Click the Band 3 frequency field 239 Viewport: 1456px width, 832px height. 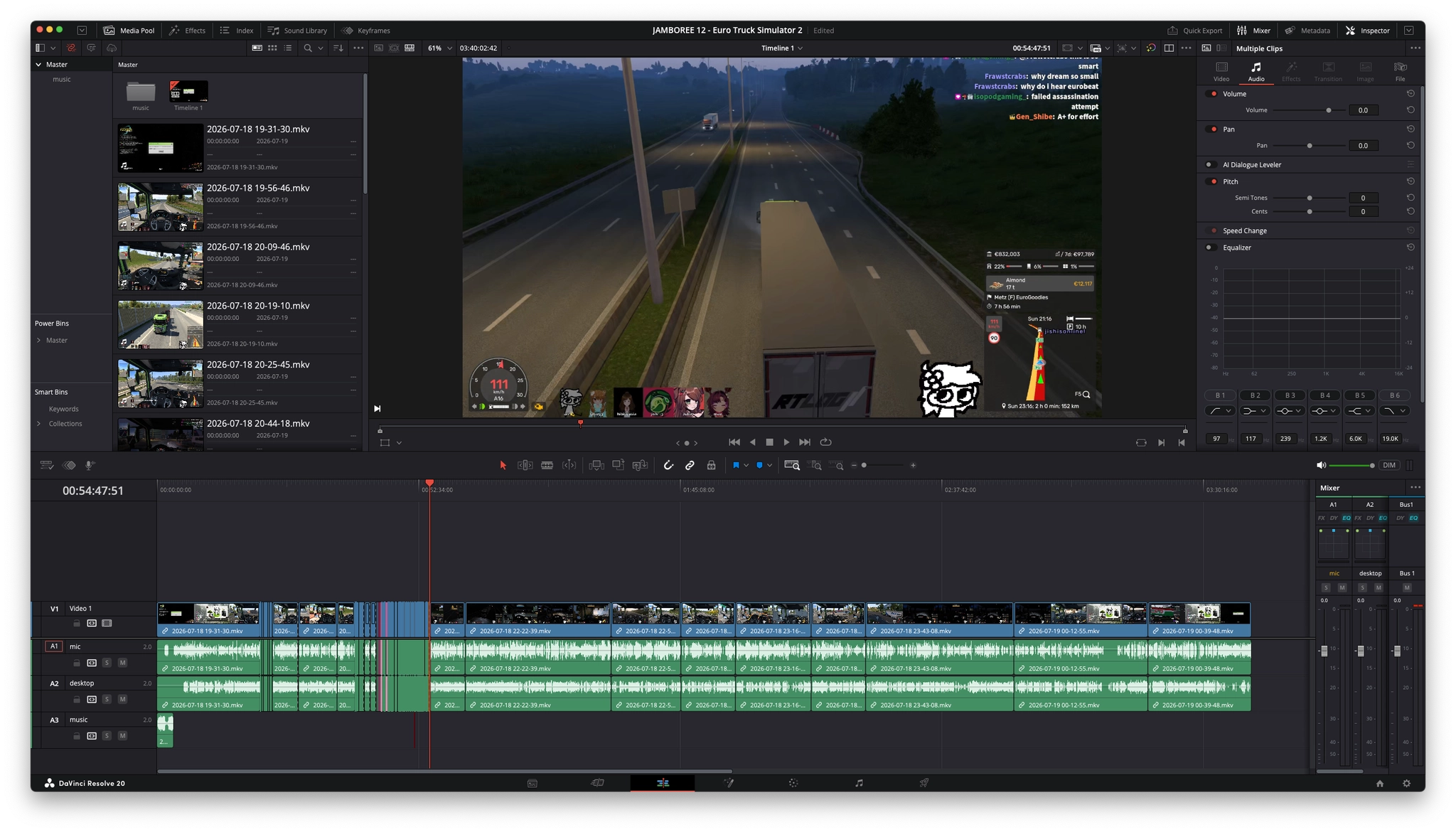(1285, 439)
